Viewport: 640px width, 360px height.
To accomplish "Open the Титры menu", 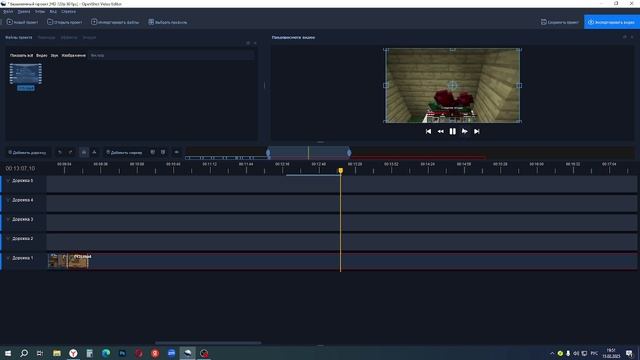I will pos(40,11).
